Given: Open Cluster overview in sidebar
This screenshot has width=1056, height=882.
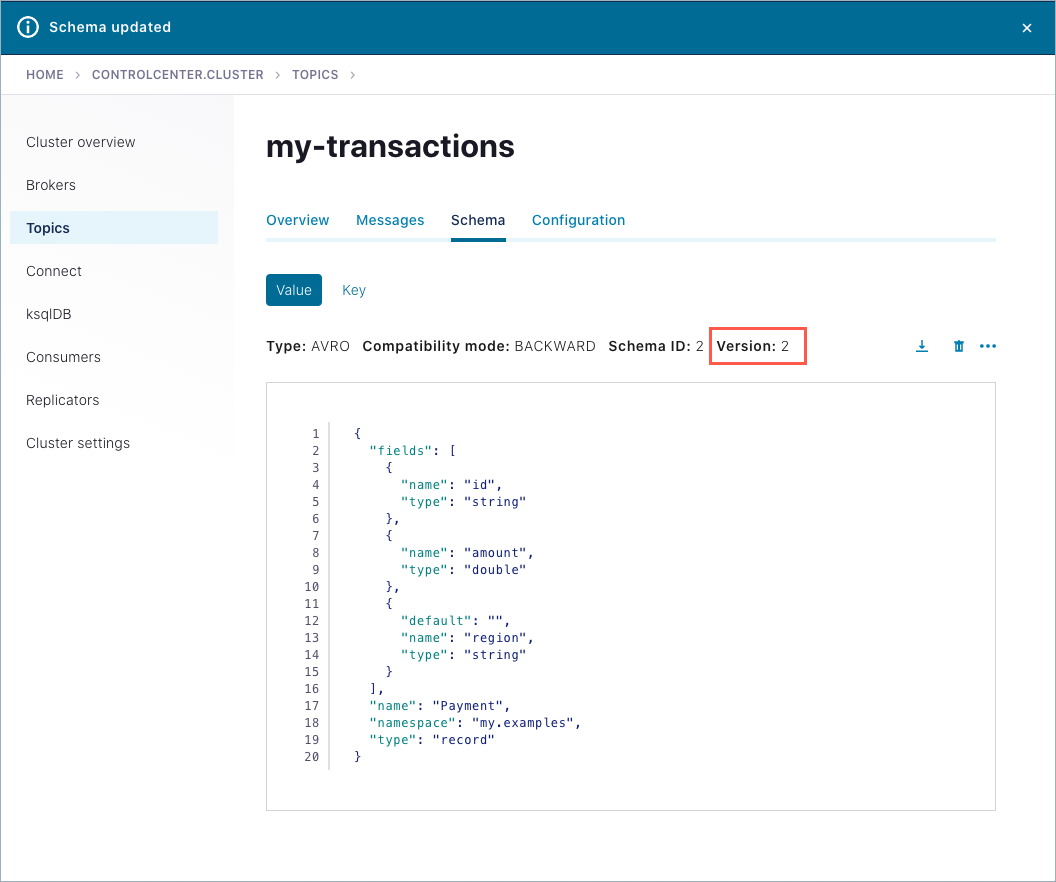Looking at the screenshot, I should click(81, 142).
